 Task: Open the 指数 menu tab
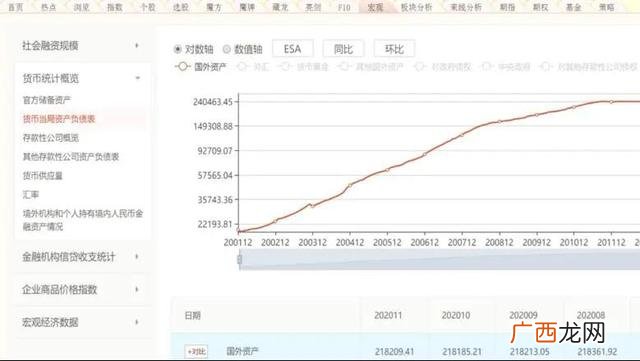tap(115, 7)
